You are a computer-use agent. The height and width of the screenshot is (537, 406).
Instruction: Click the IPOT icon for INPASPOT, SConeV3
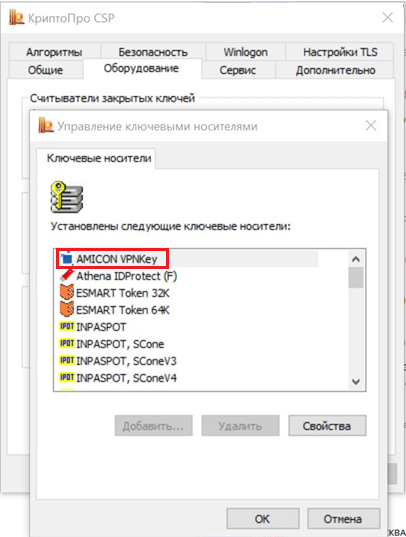pyautogui.click(x=67, y=360)
